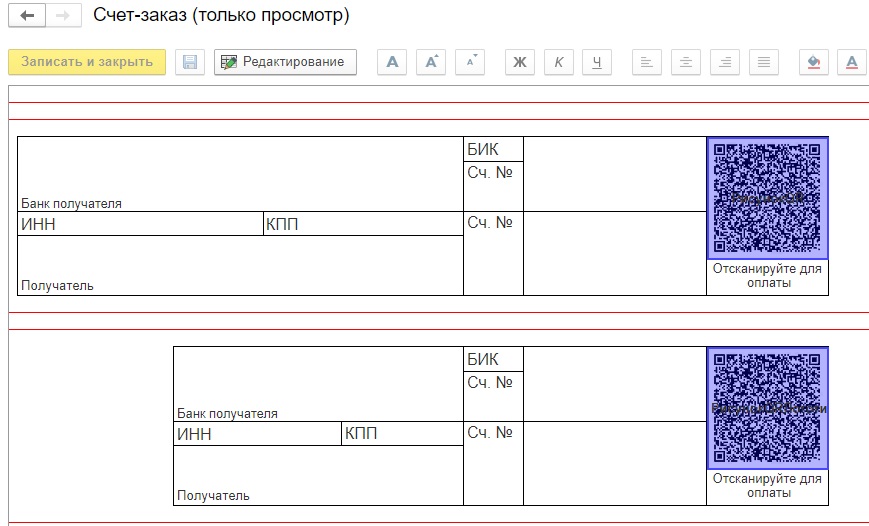Click the floppy disk save icon
This screenshot has width=869, height=526.
tap(190, 62)
